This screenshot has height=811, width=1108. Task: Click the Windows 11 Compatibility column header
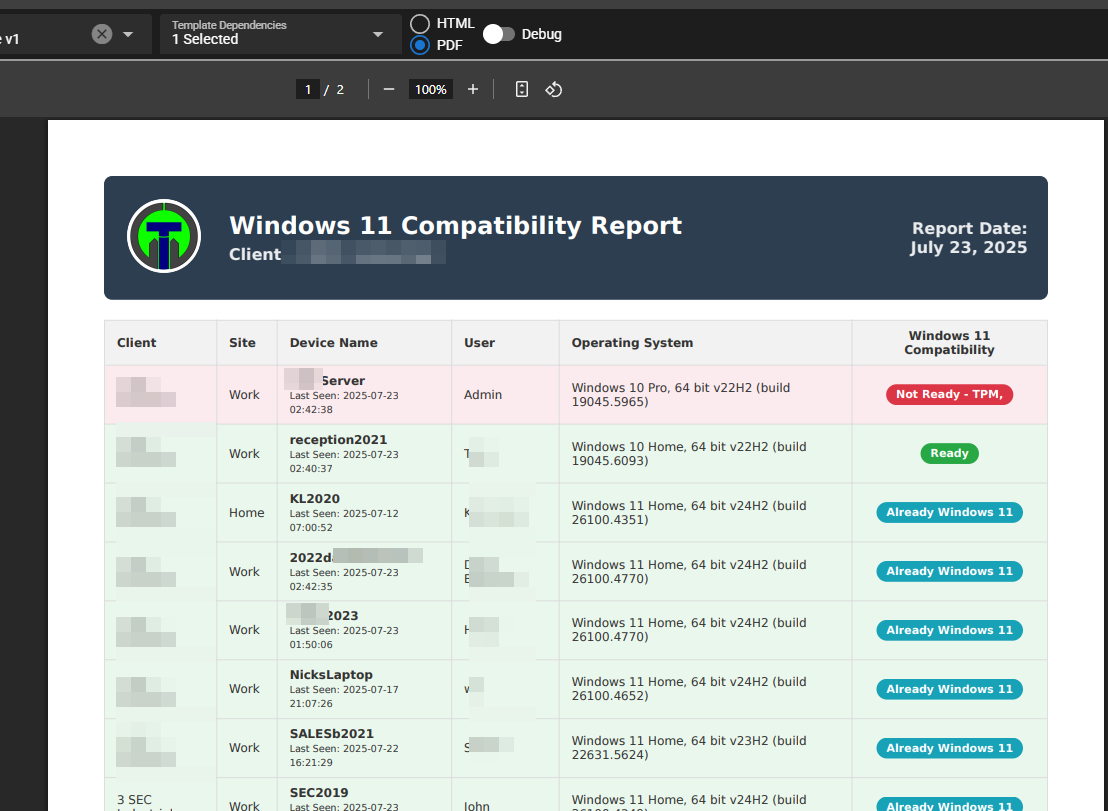pyautogui.click(x=949, y=343)
